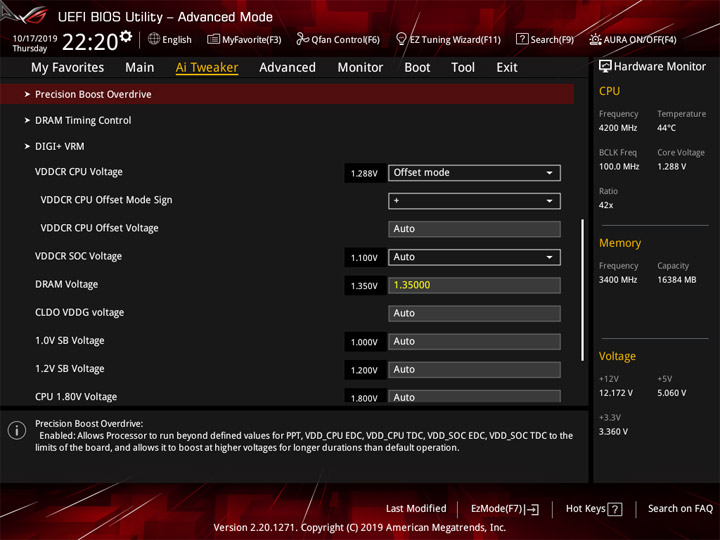Screen dimensions: 720x540
Task: Click the EZ Tuning Wizard bulb icon
Action: point(401,39)
